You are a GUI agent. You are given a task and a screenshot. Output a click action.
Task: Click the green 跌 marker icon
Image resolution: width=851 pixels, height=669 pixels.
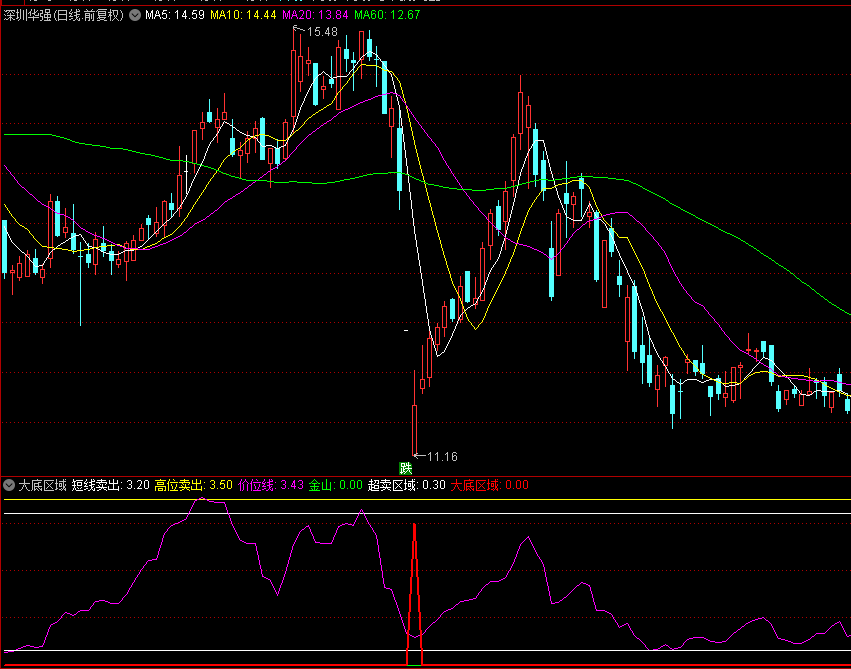click(405, 468)
